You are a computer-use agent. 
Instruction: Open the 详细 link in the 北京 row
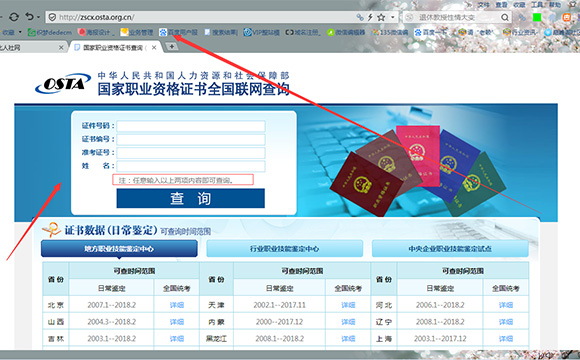coord(176,305)
